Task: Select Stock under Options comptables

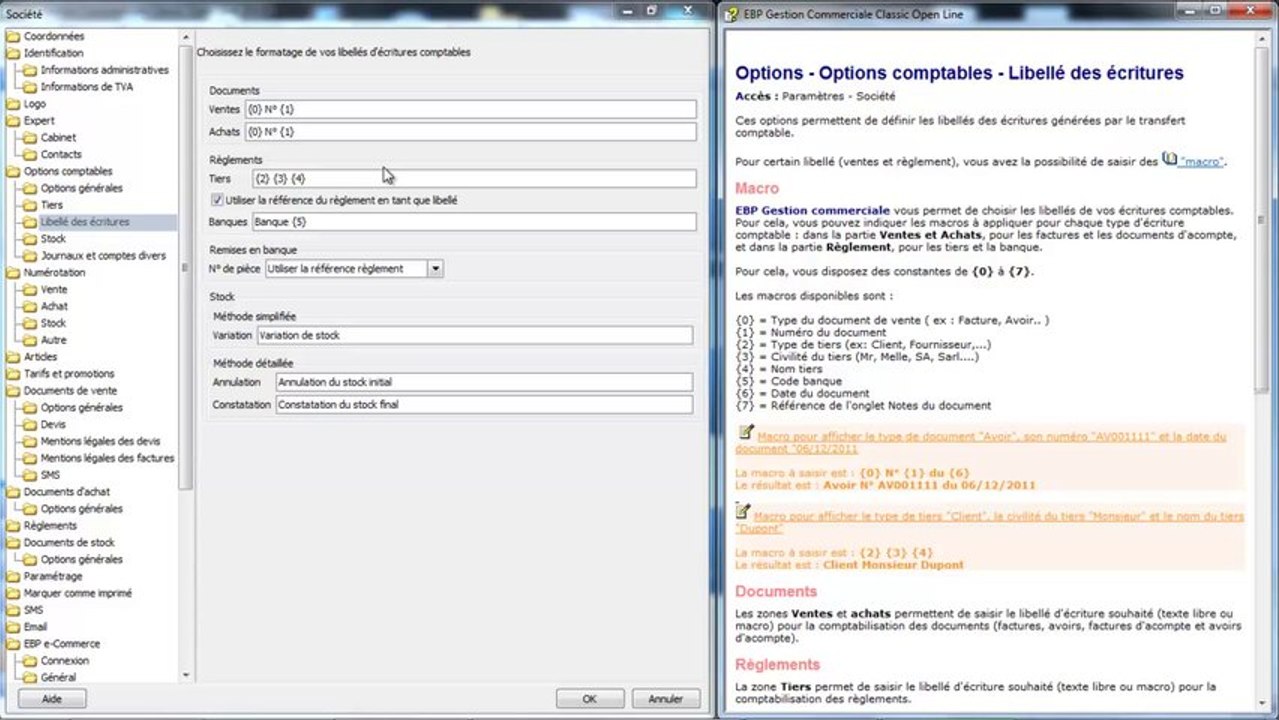Action: coord(53,239)
